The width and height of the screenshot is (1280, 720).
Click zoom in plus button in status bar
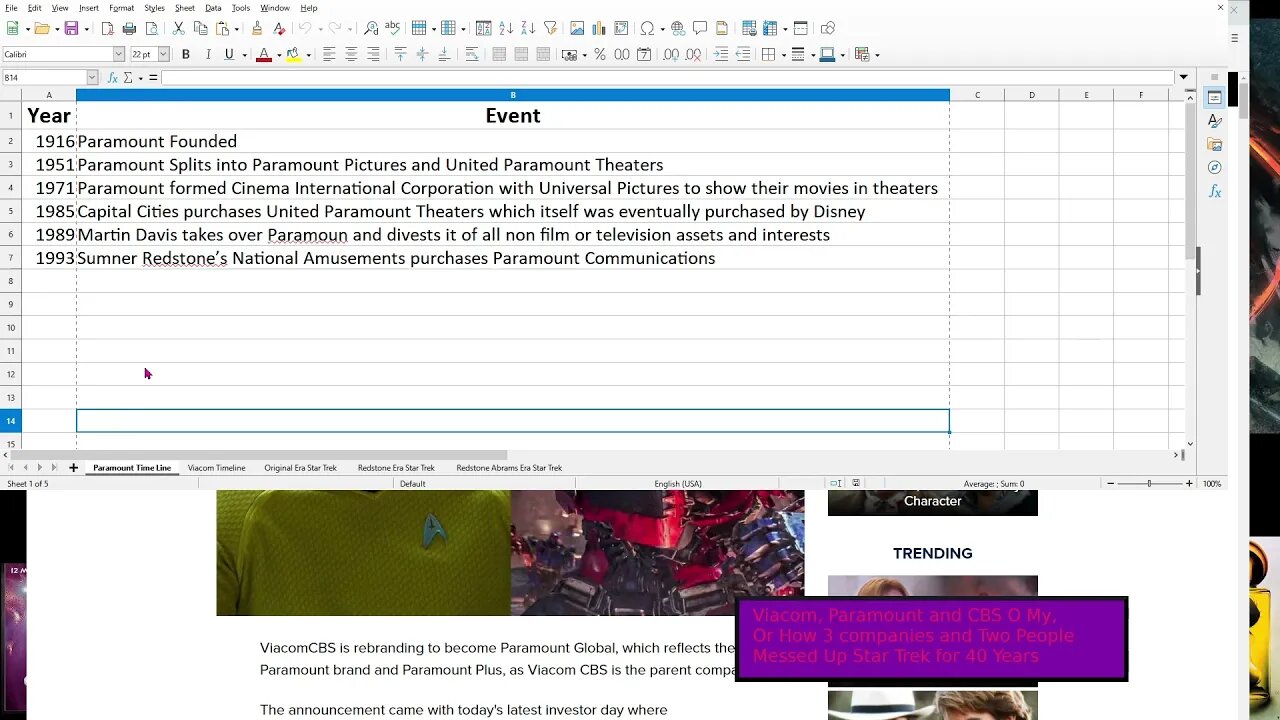(x=1189, y=484)
